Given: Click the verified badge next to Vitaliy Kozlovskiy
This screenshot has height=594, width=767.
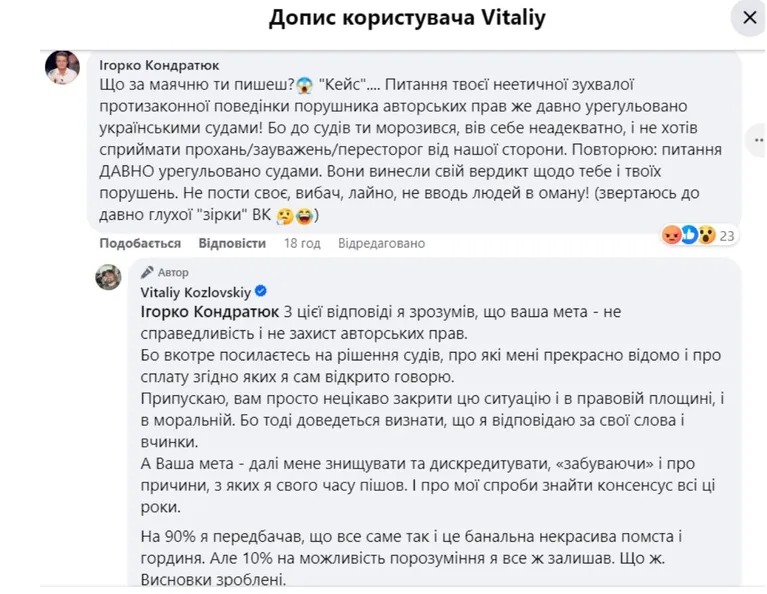Looking at the screenshot, I should 261,291.
